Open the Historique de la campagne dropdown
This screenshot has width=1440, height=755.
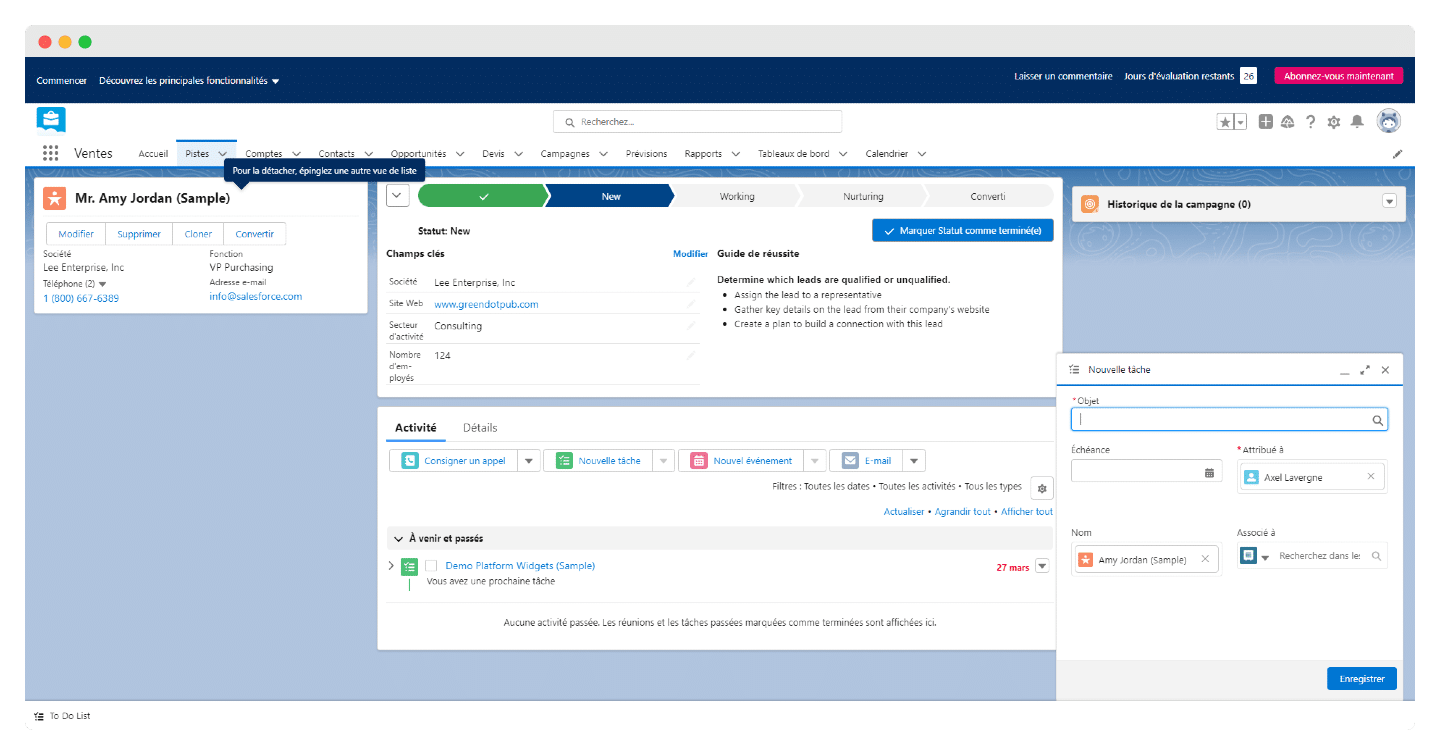[x=1389, y=201]
